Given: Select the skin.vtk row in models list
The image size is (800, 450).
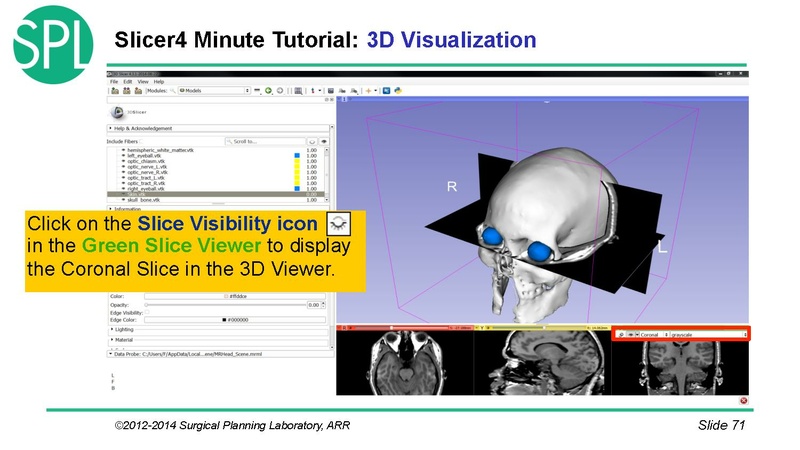Looking at the screenshot, I should point(215,194).
